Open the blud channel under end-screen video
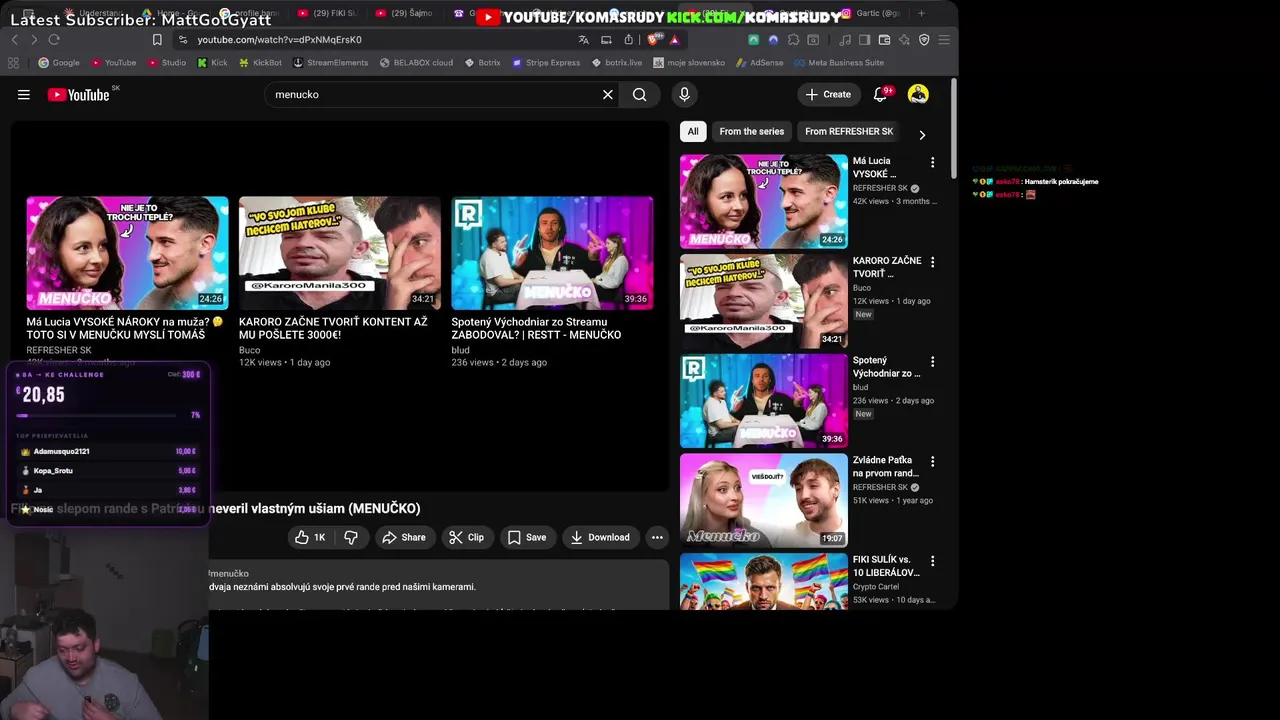The height and width of the screenshot is (720, 1280). [x=460, y=350]
